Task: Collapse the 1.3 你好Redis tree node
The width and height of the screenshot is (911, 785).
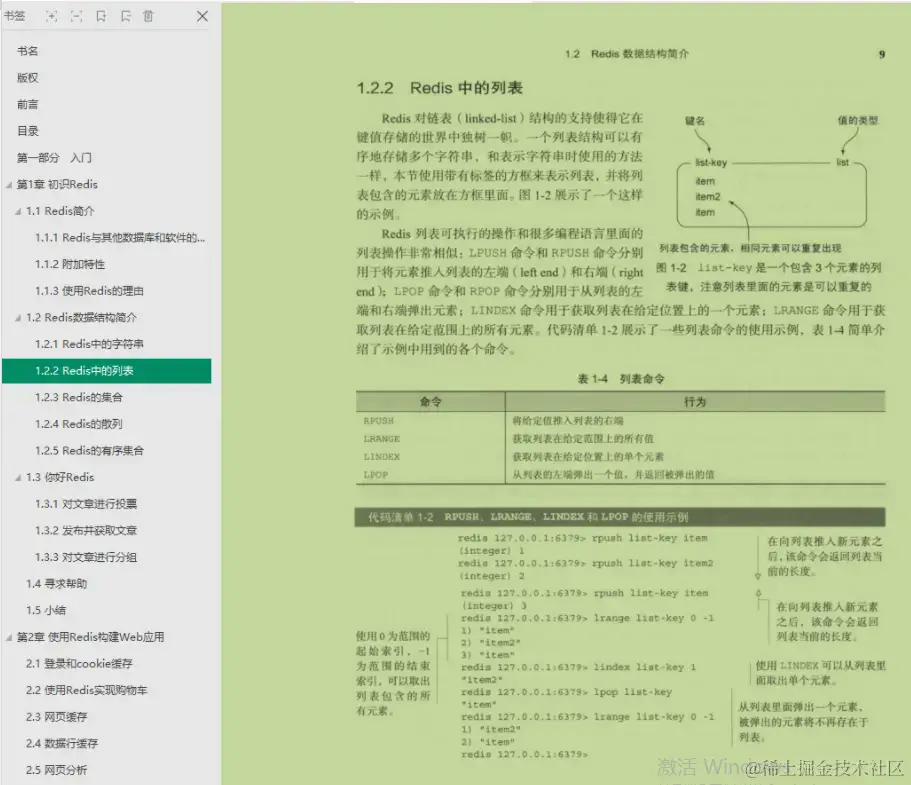Action: (18, 478)
